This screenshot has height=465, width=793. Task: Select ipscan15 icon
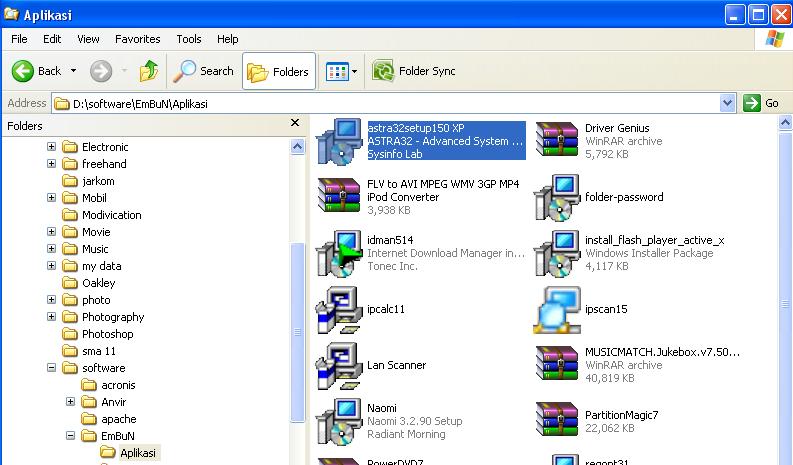[x=557, y=310]
